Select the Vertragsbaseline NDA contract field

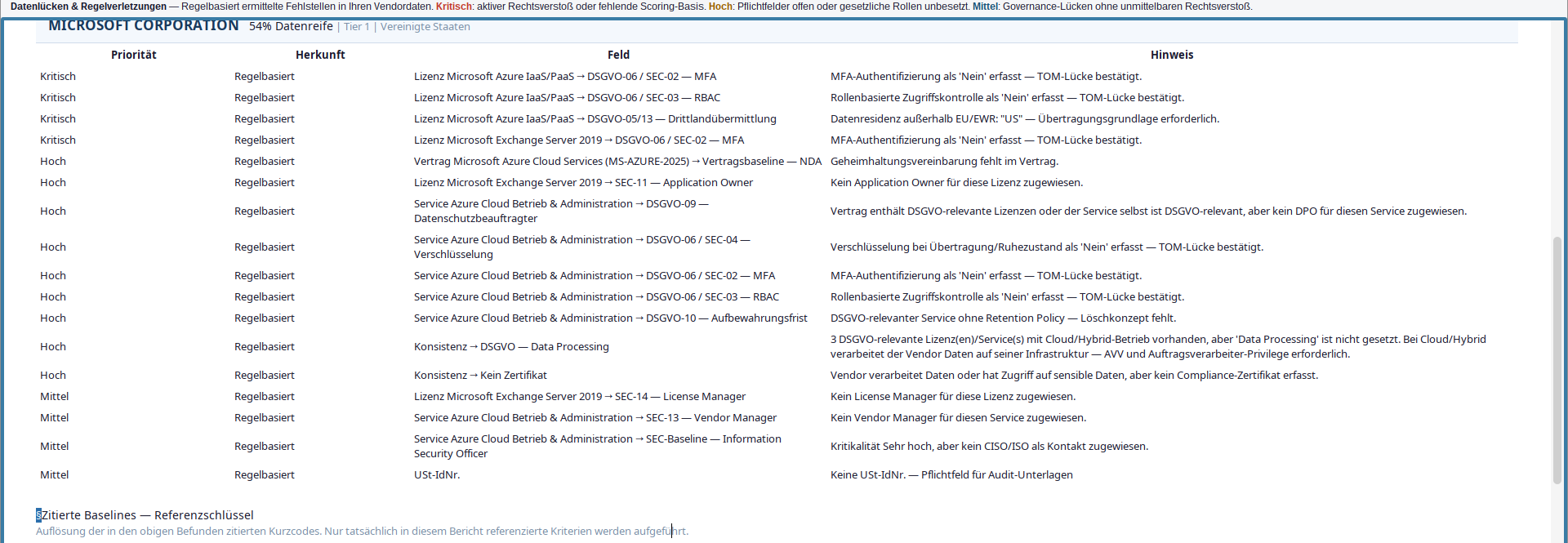(x=617, y=161)
